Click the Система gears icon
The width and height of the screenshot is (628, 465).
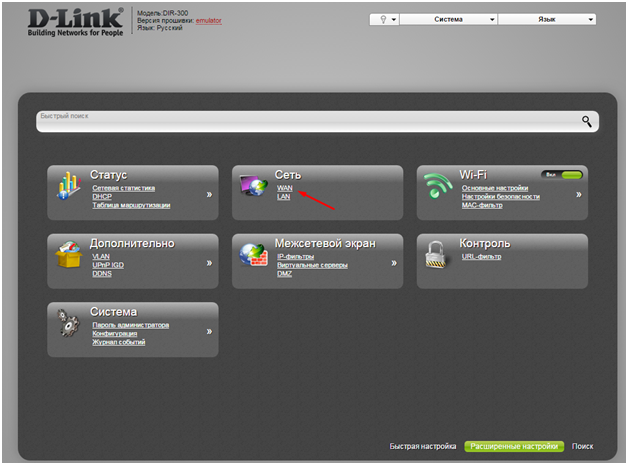click(x=69, y=324)
